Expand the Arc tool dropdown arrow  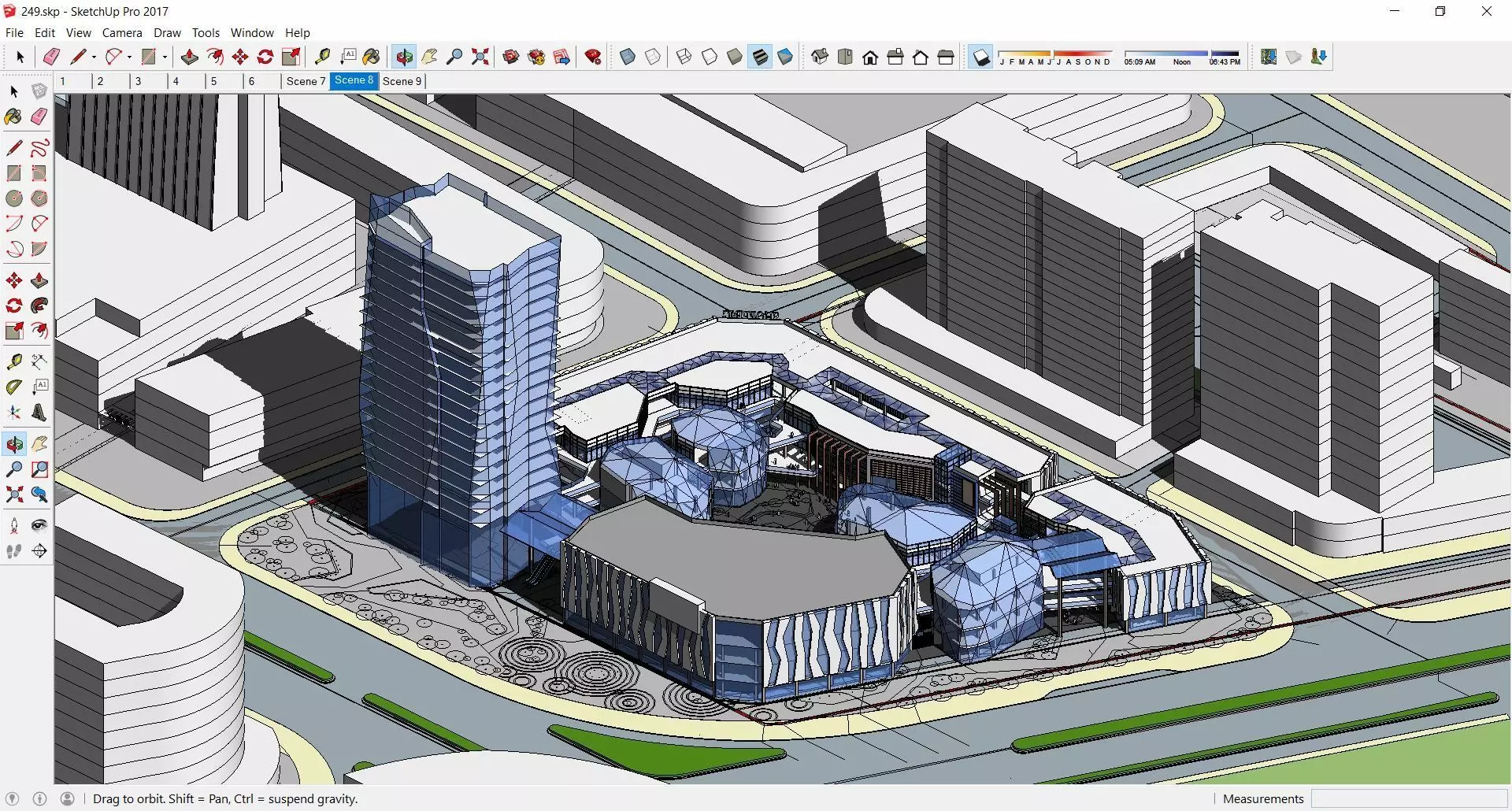click(129, 57)
